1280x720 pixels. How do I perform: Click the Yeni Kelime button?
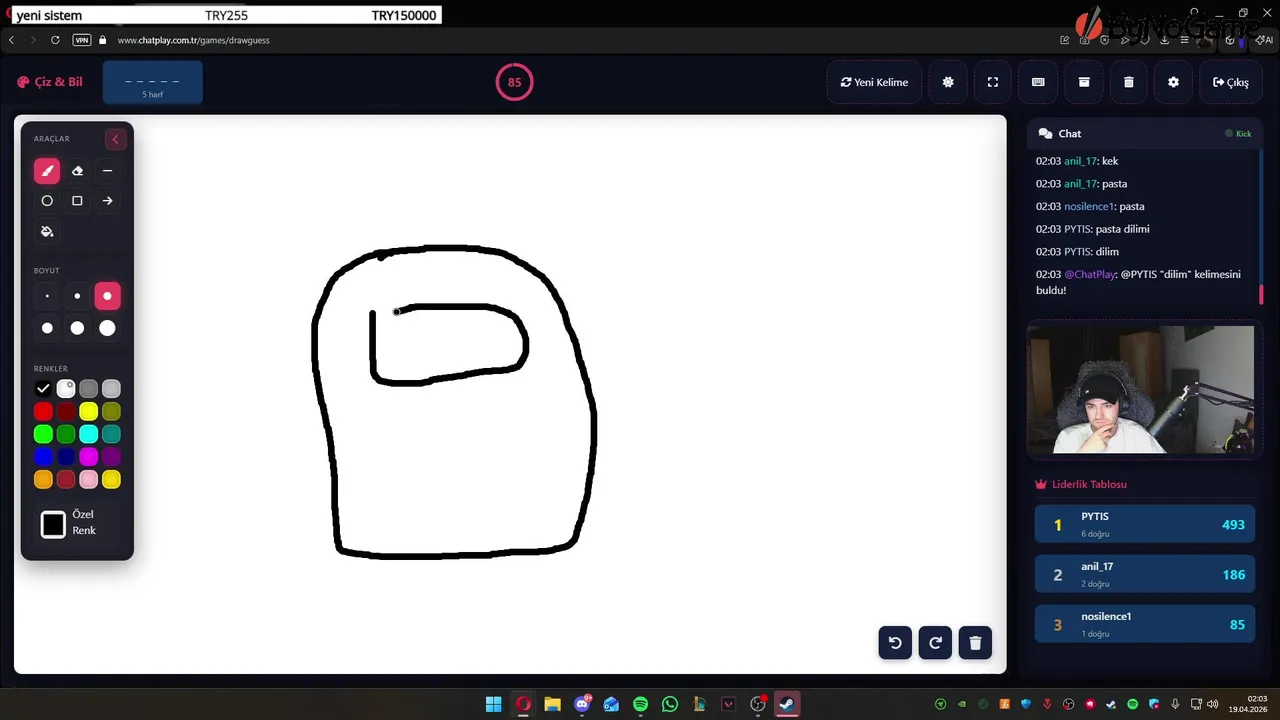874,82
